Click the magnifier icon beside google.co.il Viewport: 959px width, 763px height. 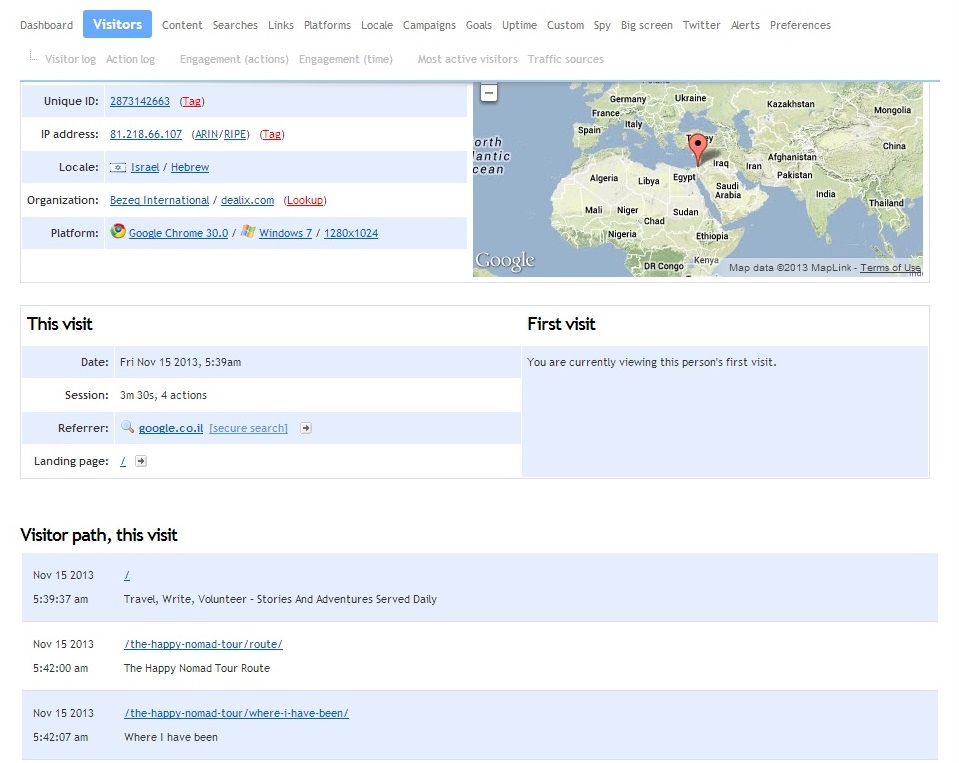pyautogui.click(x=127, y=428)
